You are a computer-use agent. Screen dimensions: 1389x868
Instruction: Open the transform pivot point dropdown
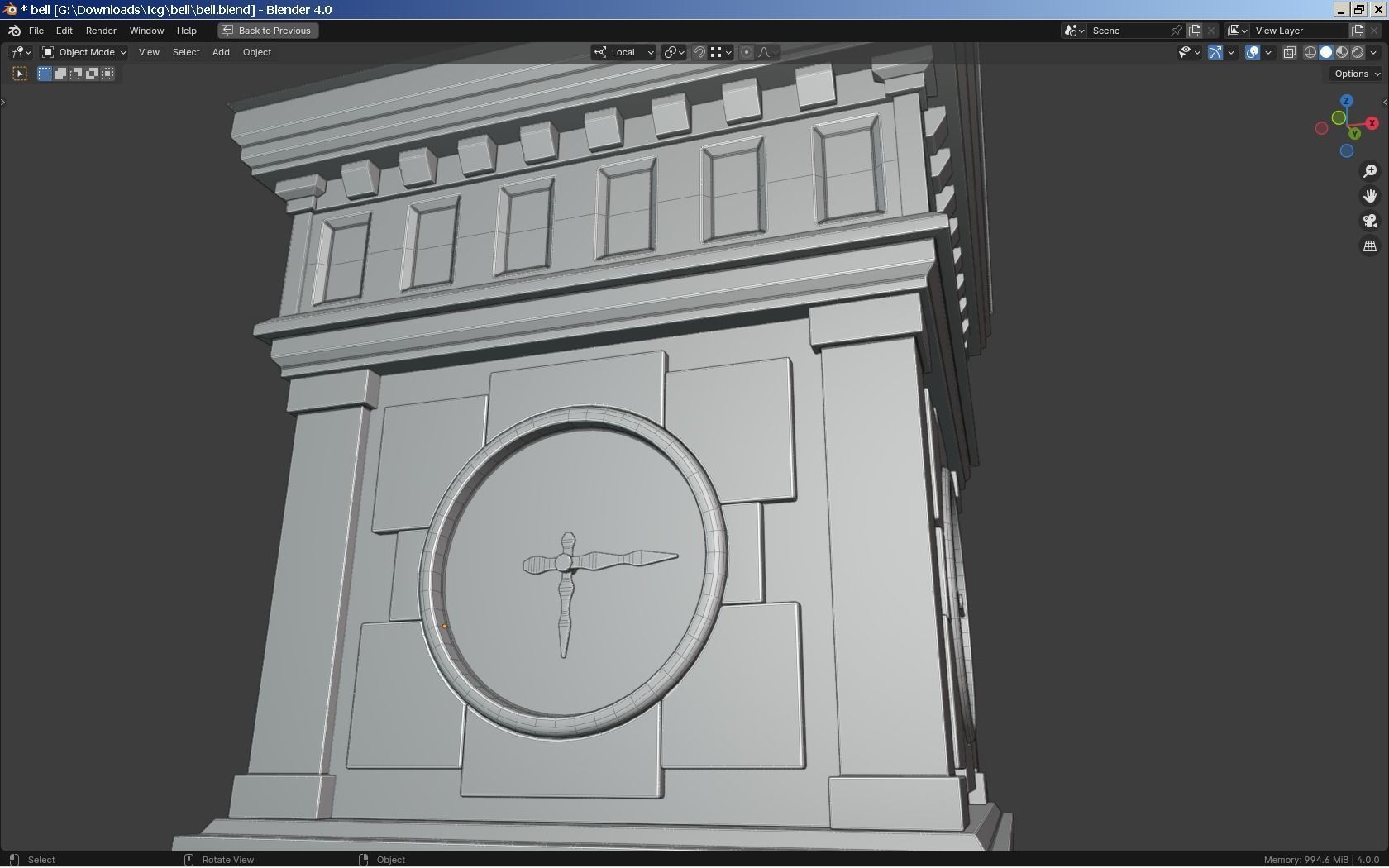point(675,52)
